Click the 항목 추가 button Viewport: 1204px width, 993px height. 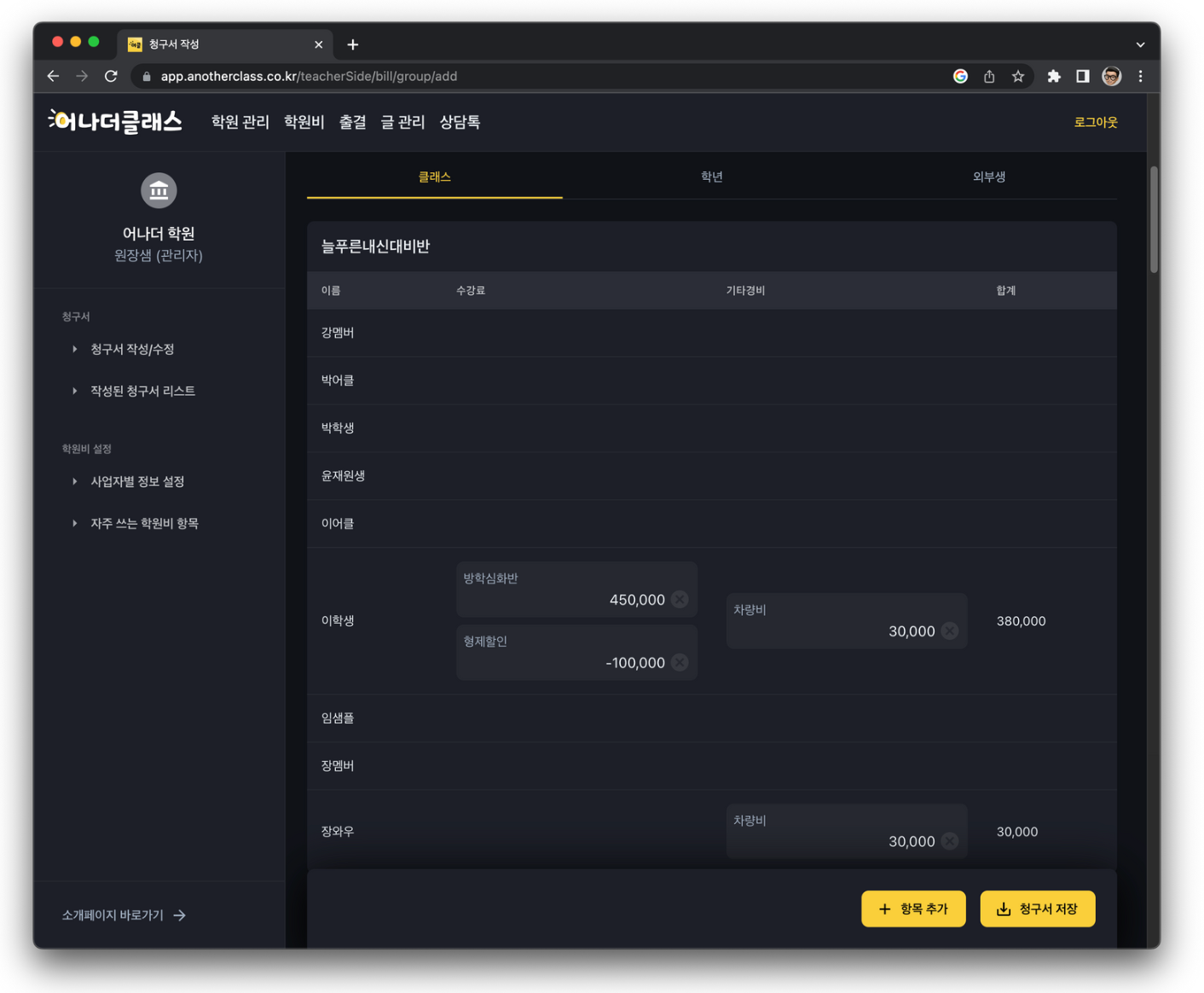pos(913,909)
